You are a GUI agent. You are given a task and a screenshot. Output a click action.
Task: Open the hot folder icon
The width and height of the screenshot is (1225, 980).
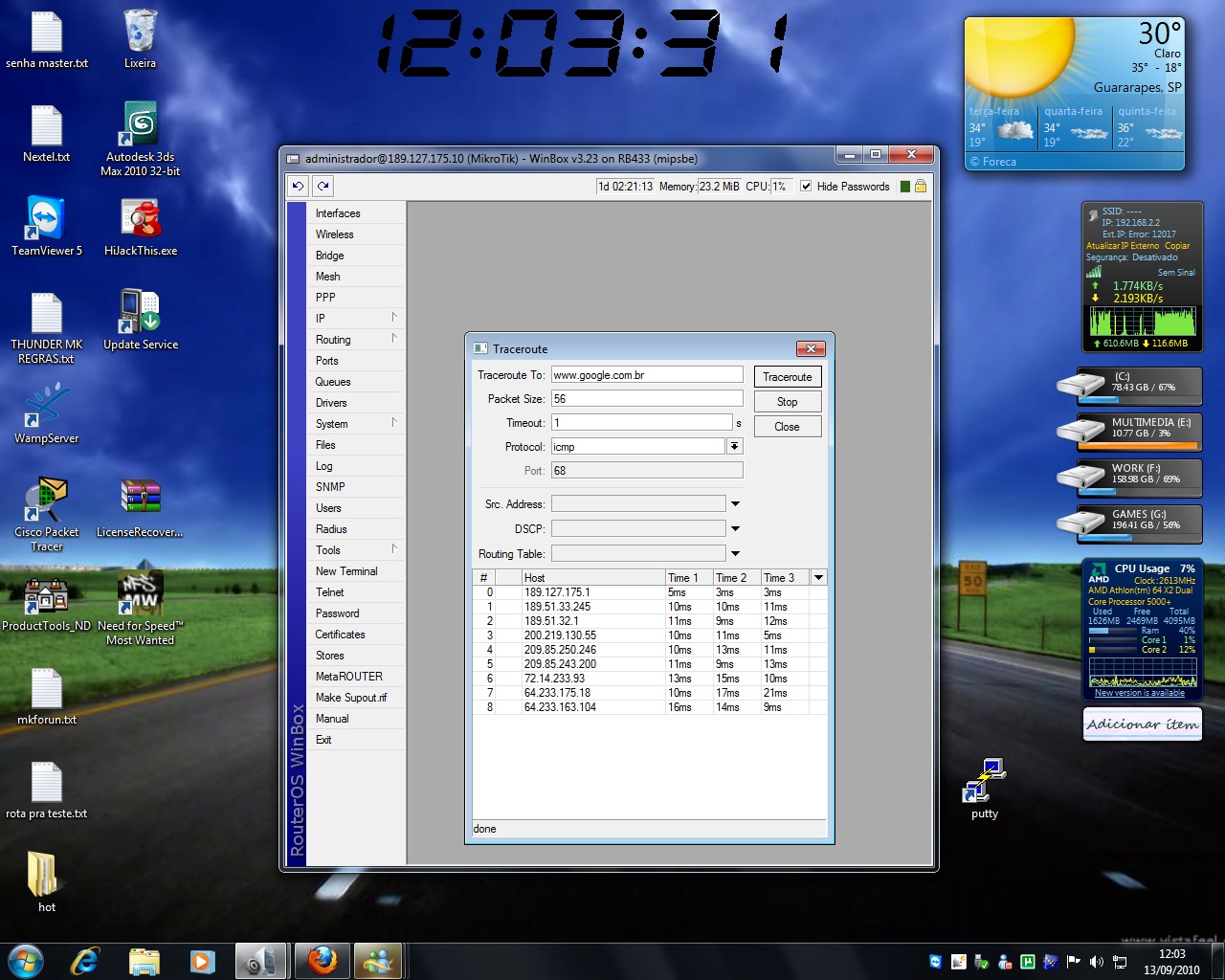[x=46, y=880]
